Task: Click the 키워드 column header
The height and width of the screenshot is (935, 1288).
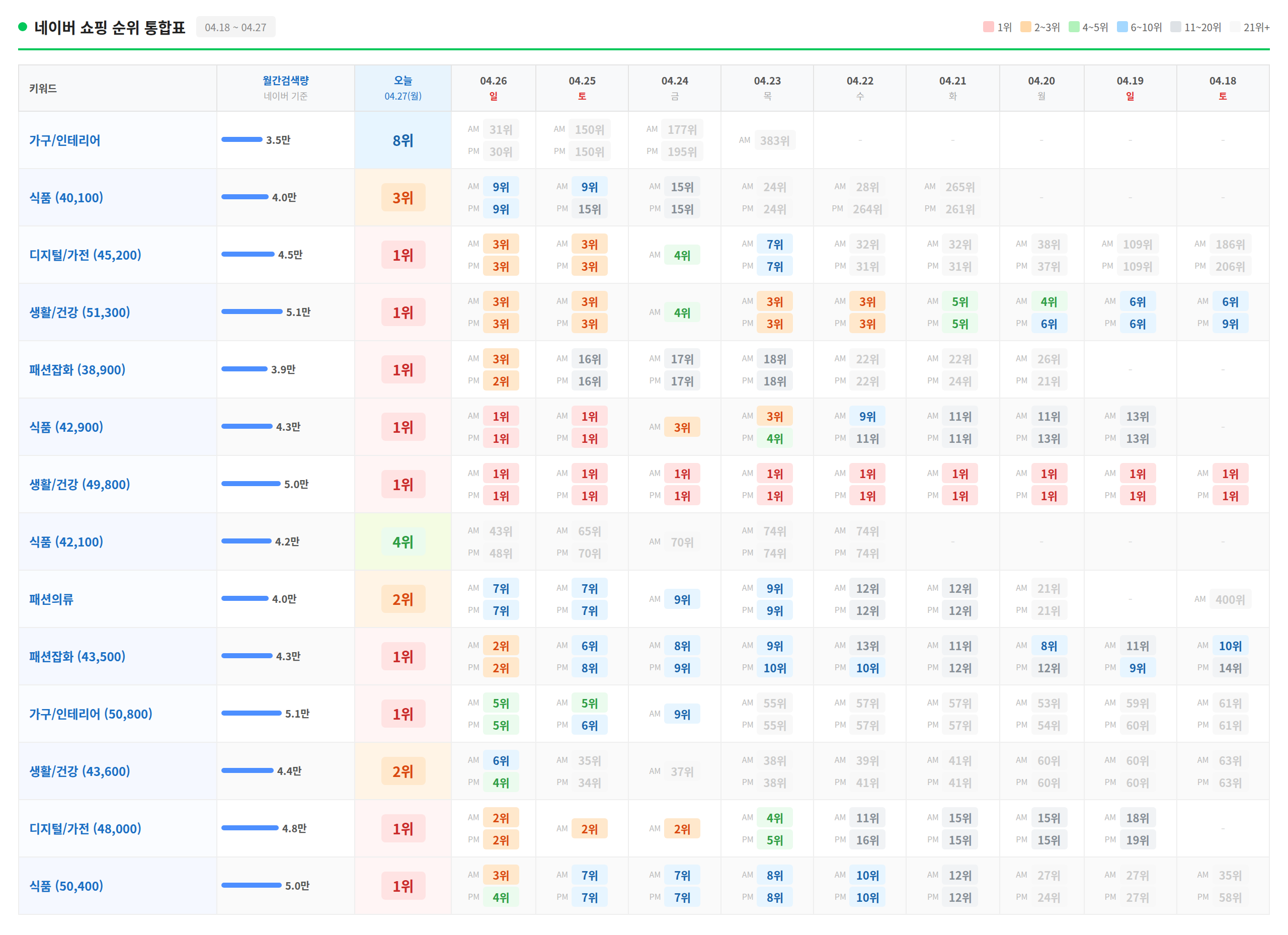Action: (43, 89)
